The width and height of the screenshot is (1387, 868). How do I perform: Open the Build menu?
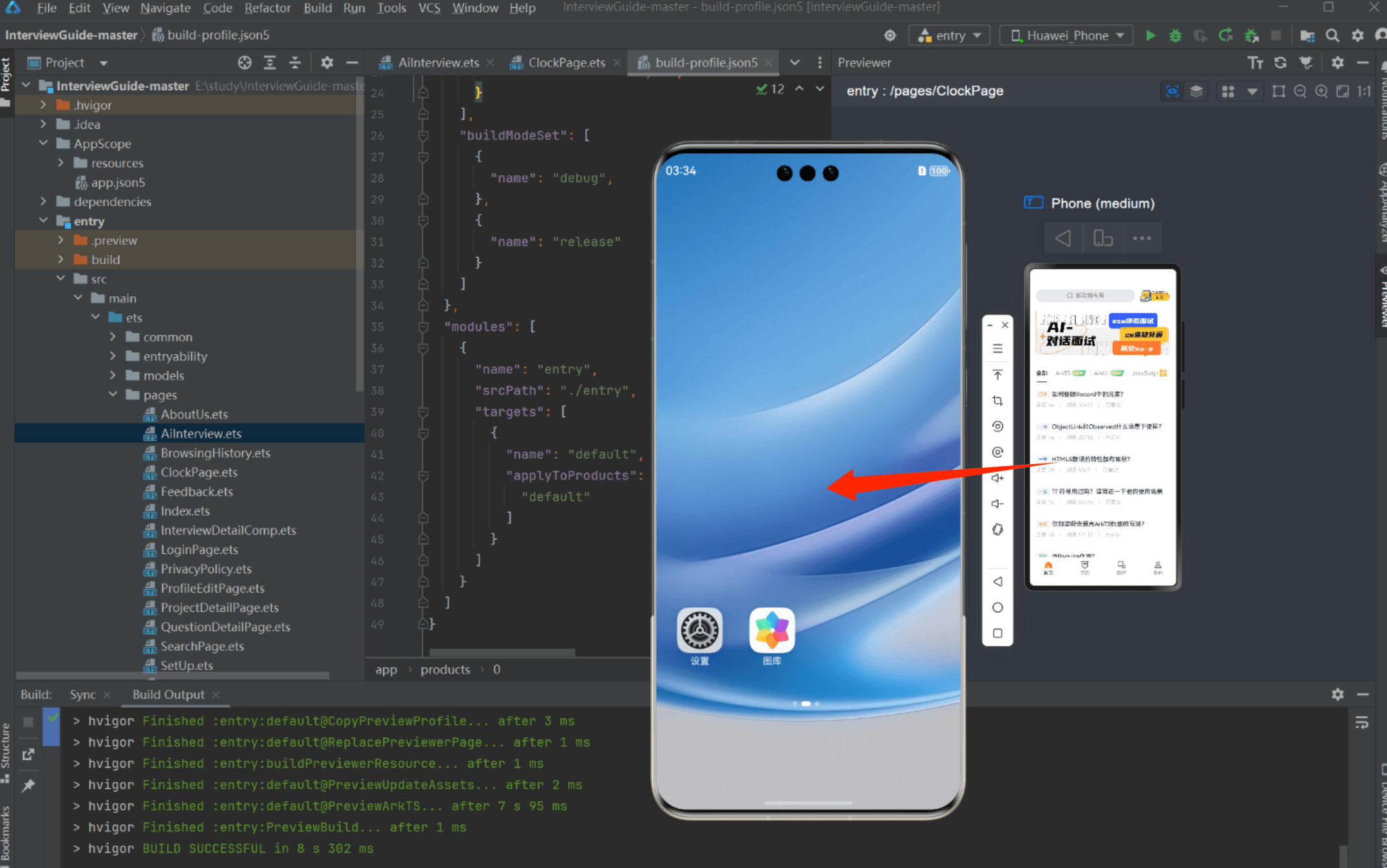pyautogui.click(x=317, y=8)
